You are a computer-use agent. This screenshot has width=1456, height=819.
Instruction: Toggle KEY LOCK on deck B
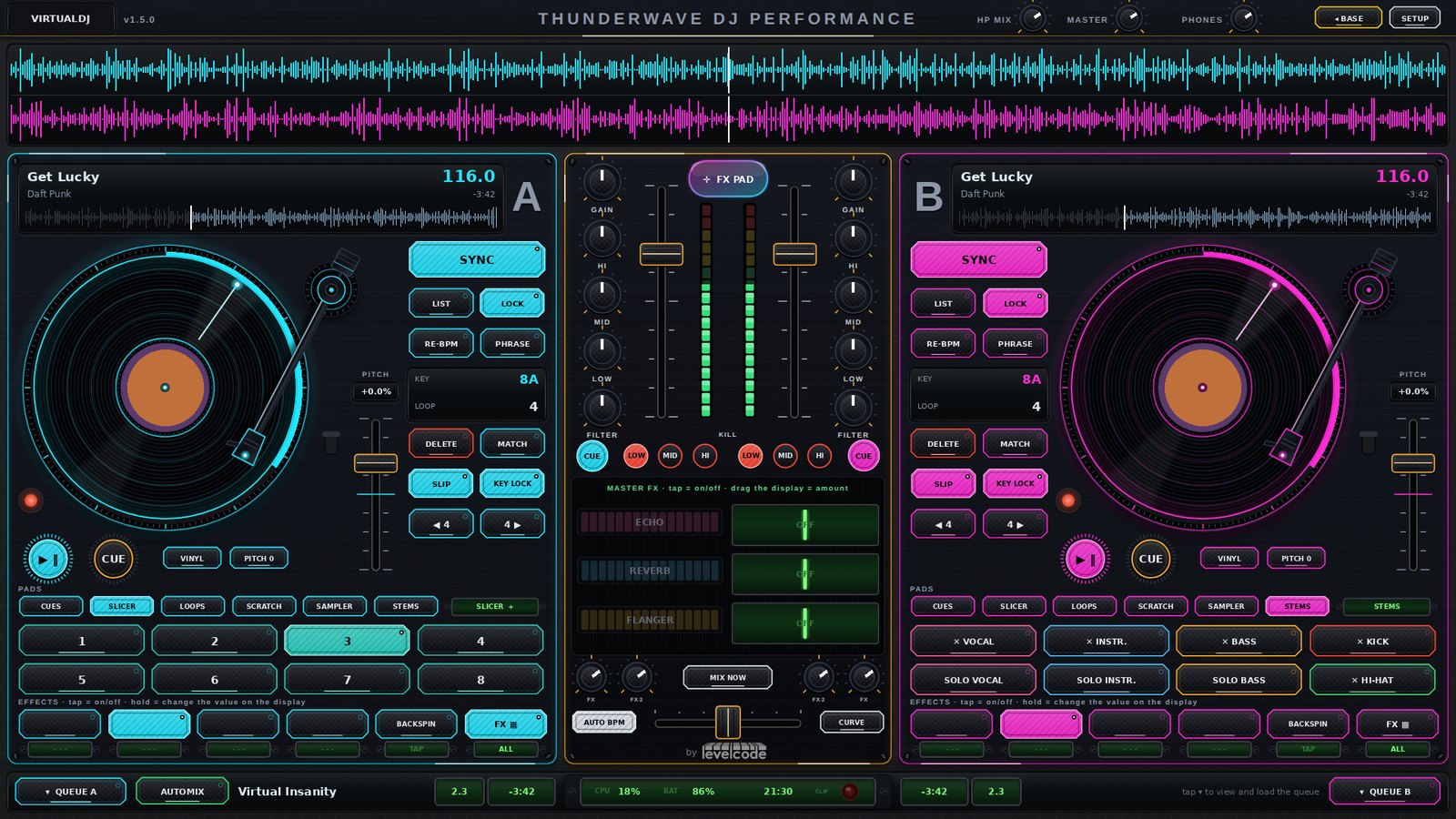[x=1015, y=483]
